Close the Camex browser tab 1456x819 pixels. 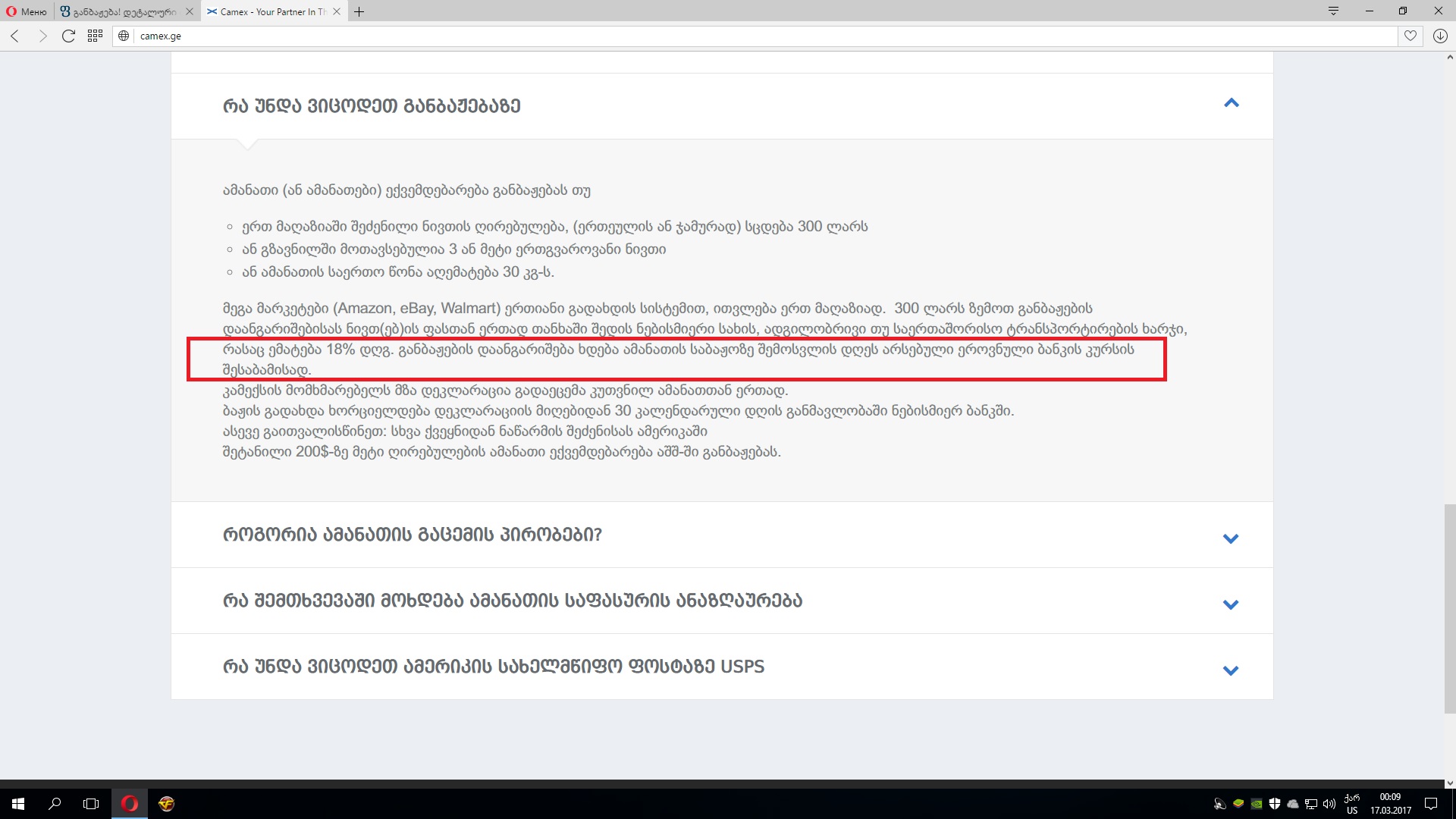point(337,11)
